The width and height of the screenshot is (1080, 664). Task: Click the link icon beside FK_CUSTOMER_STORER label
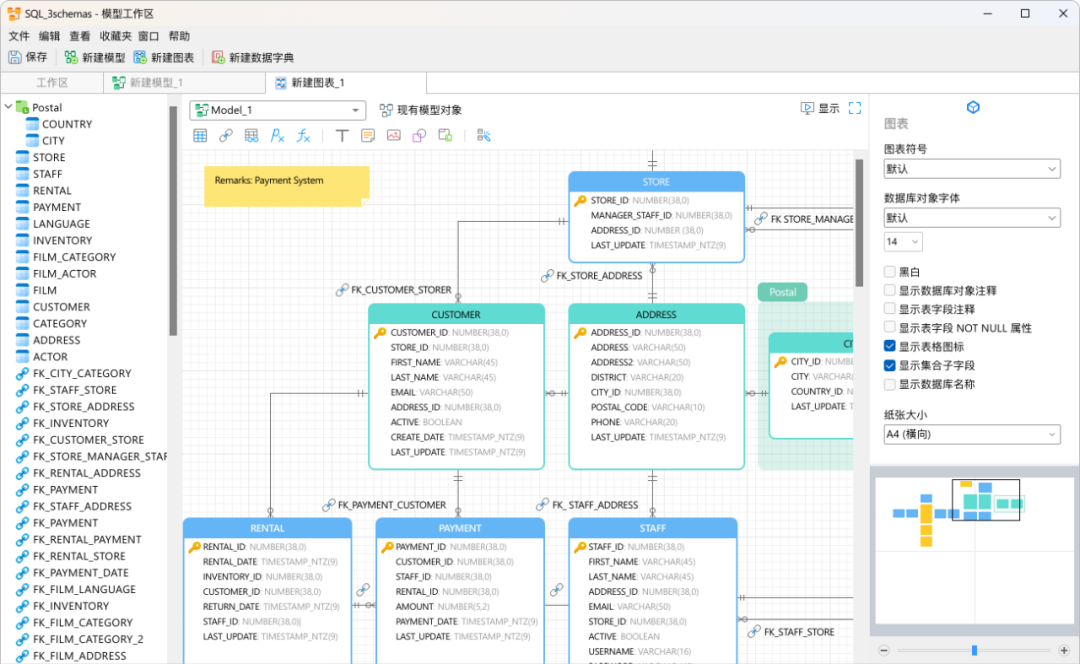[342, 290]
